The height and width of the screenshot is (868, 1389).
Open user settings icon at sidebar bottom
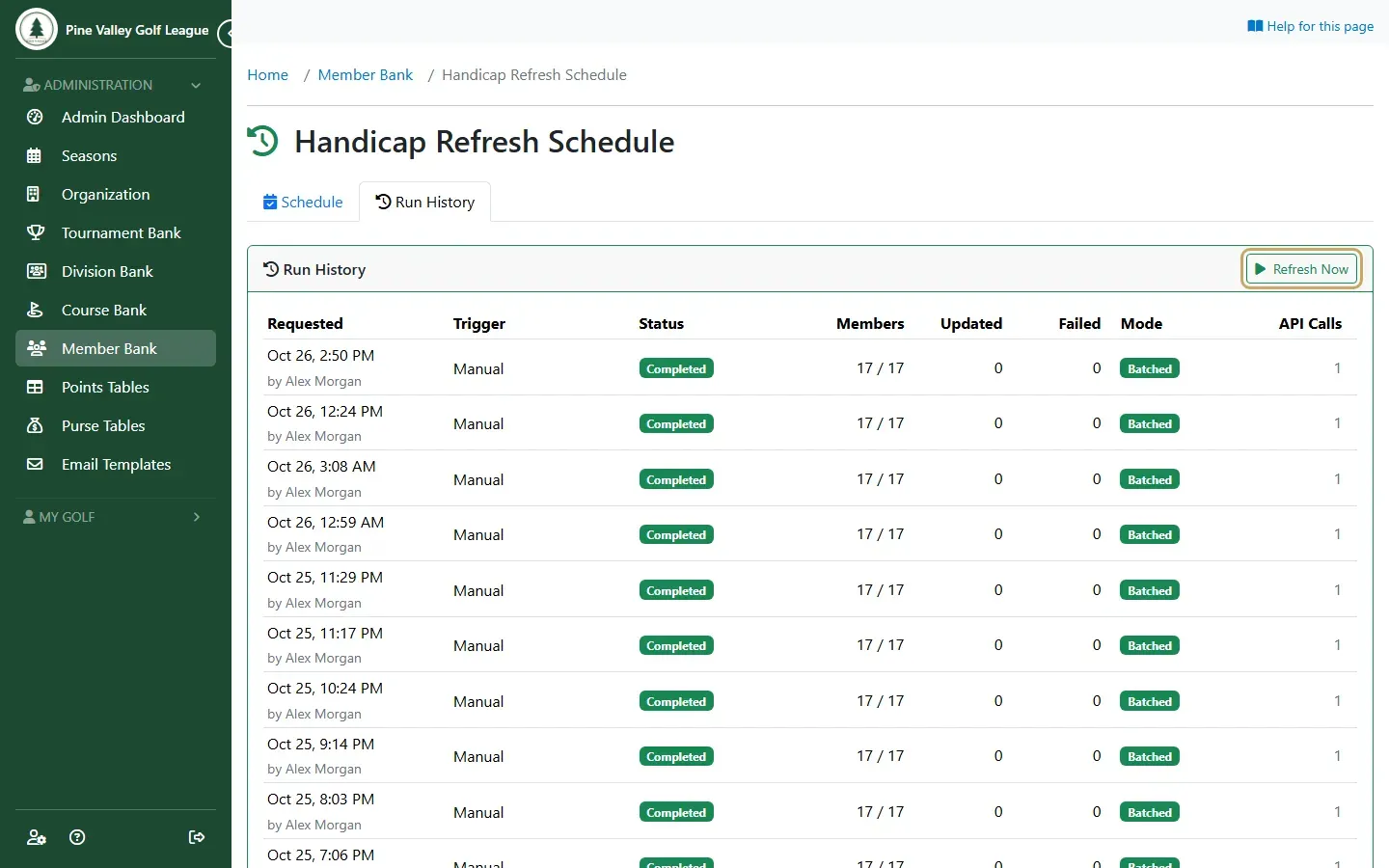click(37, 837)
